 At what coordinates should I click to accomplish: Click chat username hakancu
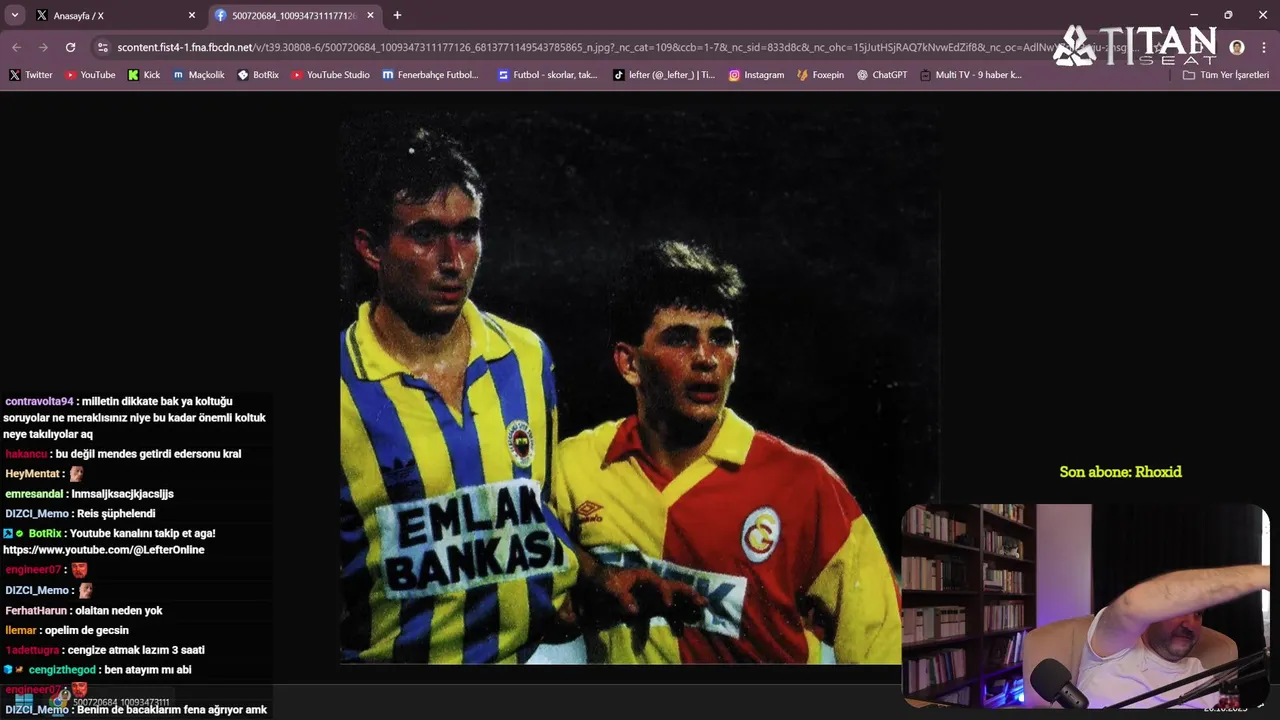[26, 454]
